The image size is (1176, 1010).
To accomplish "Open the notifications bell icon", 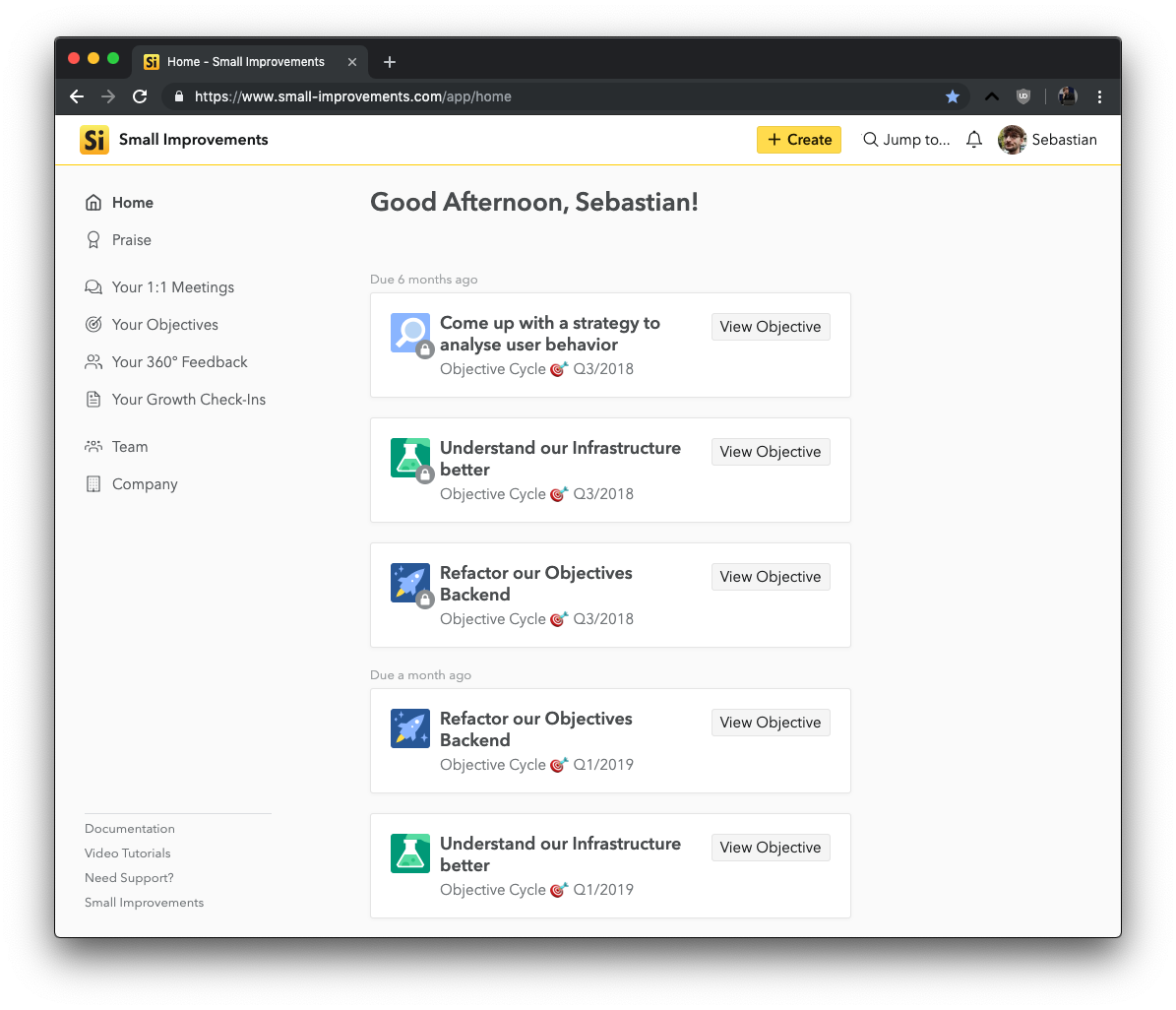I will [973, 140].
